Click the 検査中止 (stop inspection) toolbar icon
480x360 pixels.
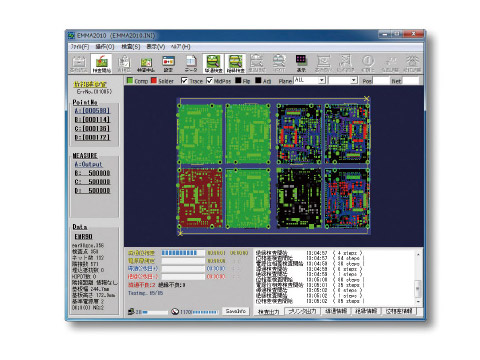(146, 64)
